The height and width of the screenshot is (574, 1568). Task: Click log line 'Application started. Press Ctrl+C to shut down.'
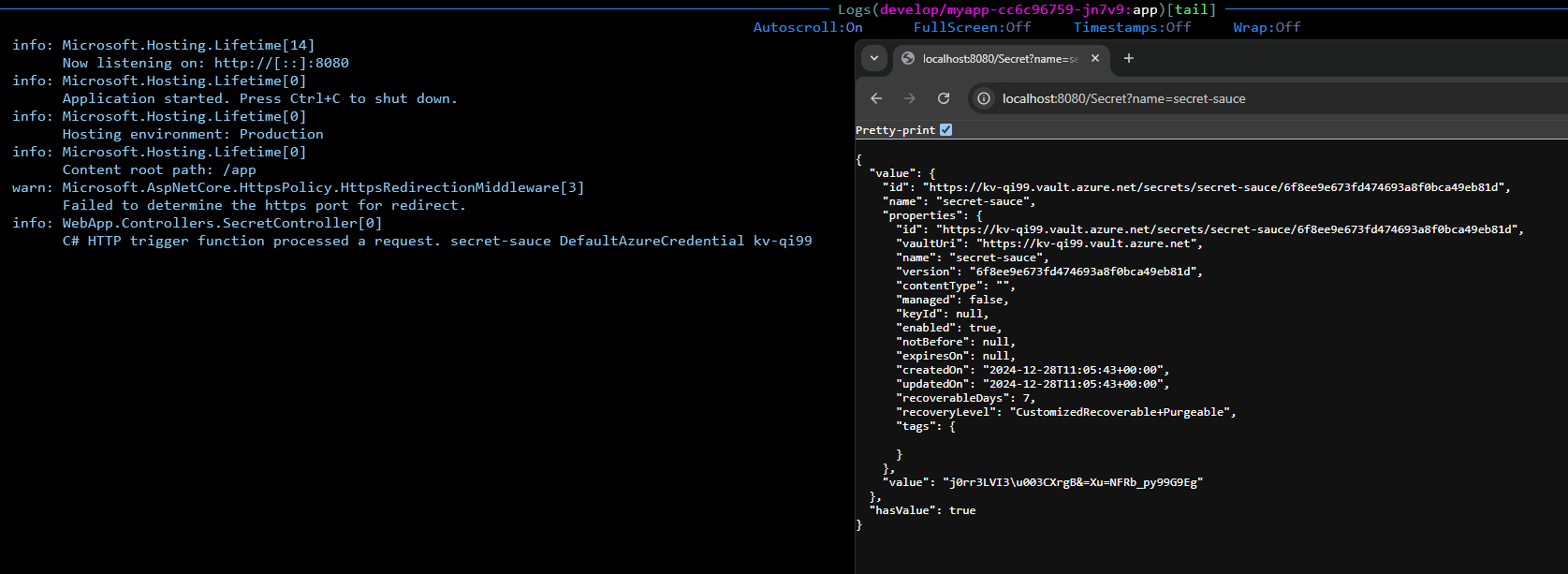[260, 98]
